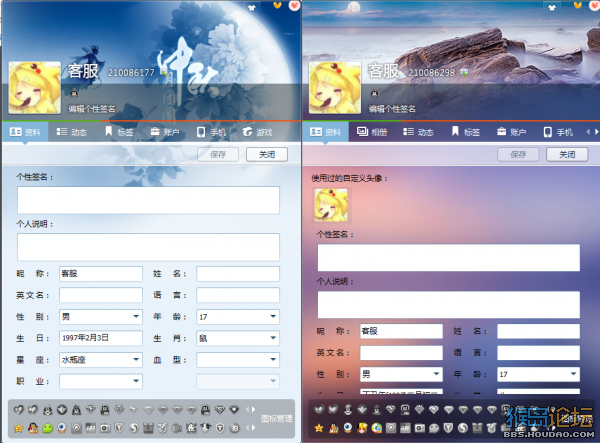Click the gray square P icon in left window
This screenshot has width=600, height=443.
(77, 428)
